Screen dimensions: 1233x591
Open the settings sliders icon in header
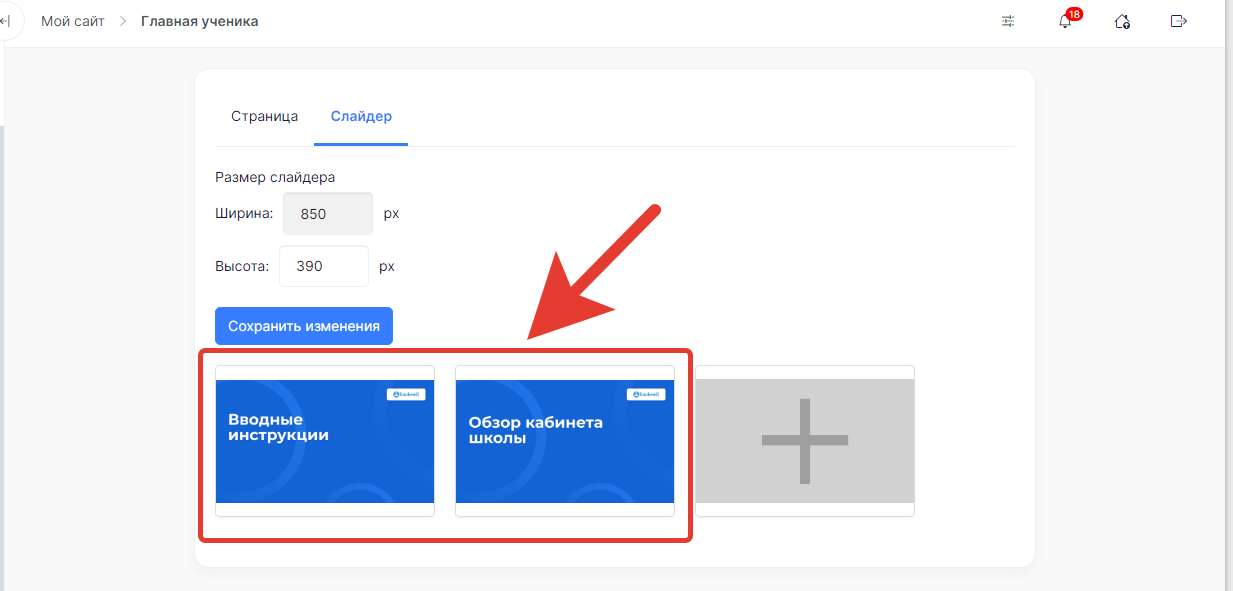(1008, 21)
